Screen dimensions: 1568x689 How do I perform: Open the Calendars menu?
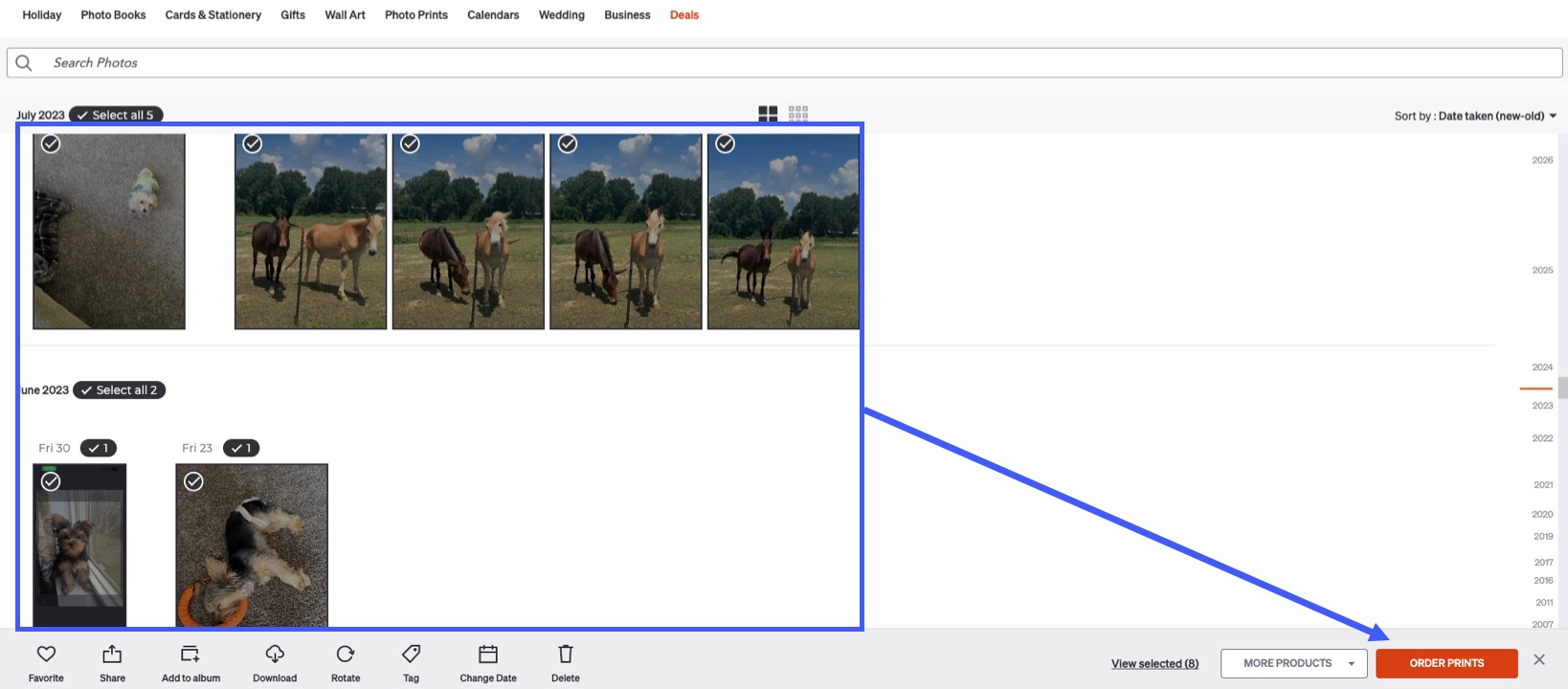[493, 15]
